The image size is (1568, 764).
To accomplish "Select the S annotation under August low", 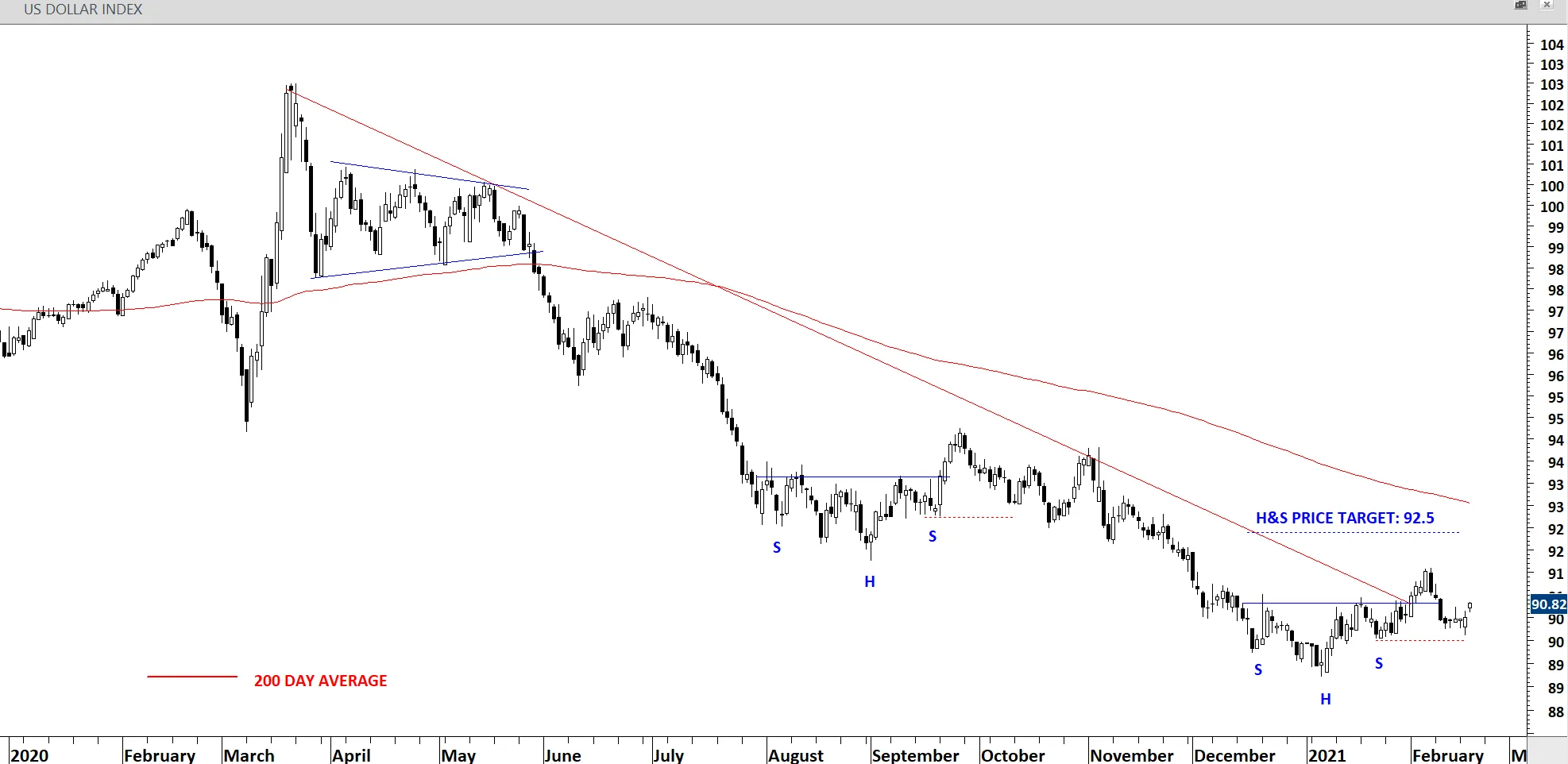I will [x=776, y=547].
